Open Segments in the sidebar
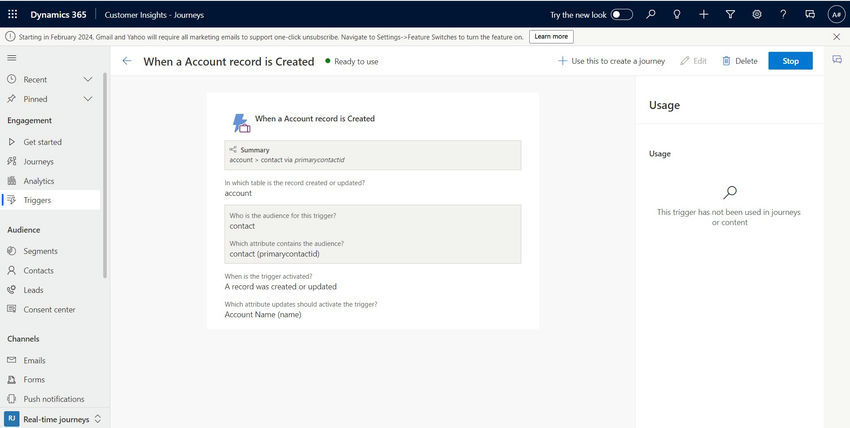The width and height of the screenshot is (850, 428). tap(40, 251)
